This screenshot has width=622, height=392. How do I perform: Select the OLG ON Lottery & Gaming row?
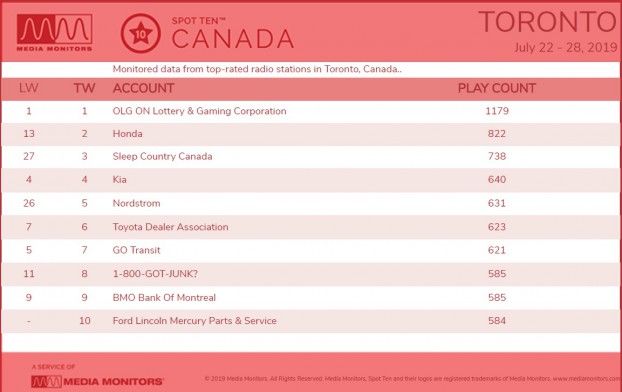coord(311,111)
